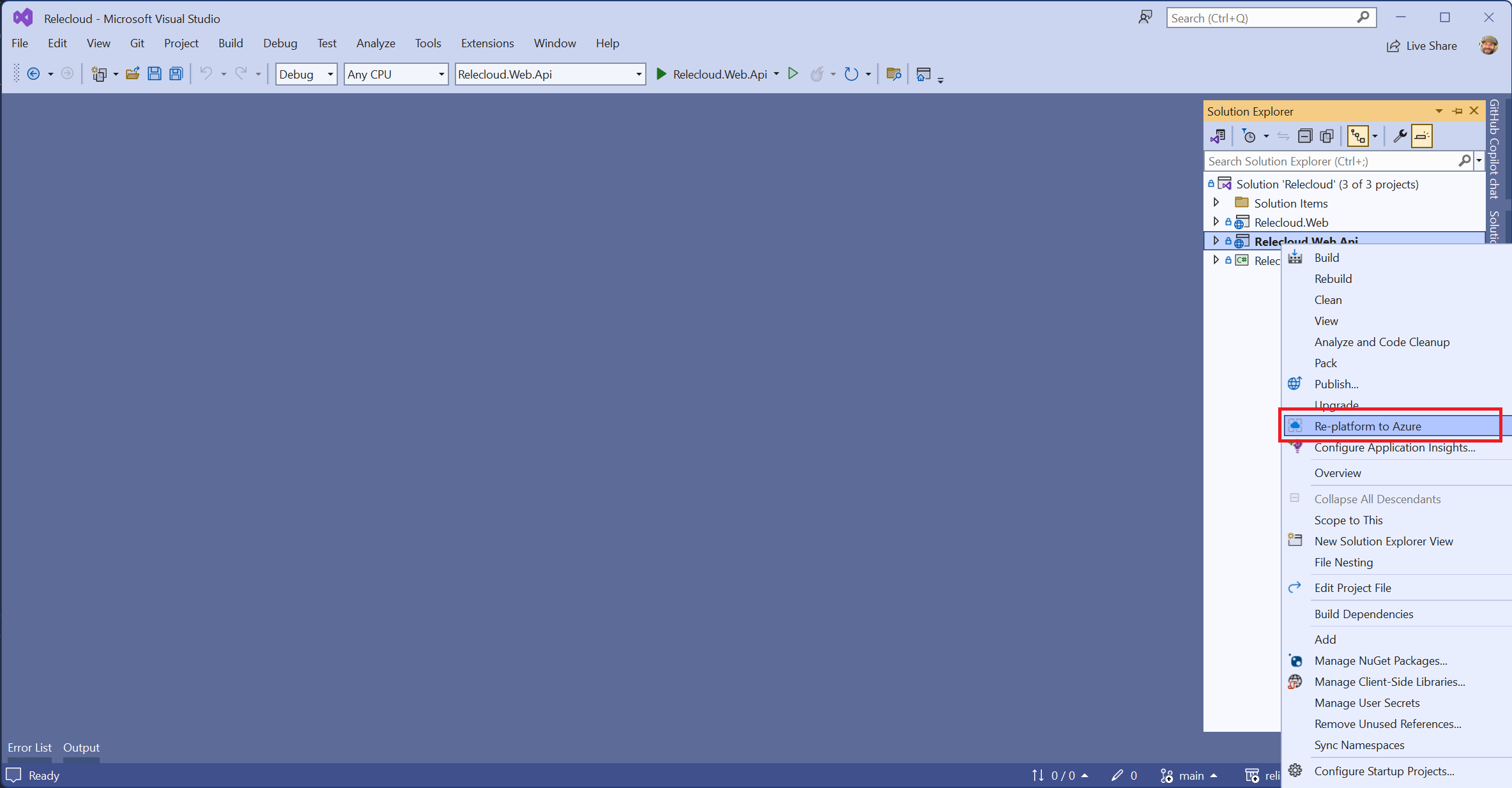Viewport: 1512px width, 788px height.
Task: Select Manage NuGet Packages from context menu
Action: pos(1380,661)
